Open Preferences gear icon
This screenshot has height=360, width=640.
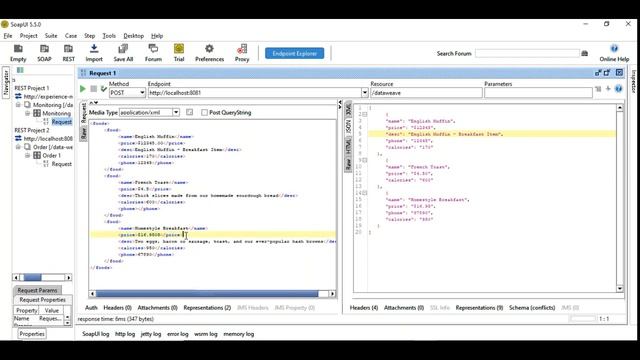tap(209, 53)
